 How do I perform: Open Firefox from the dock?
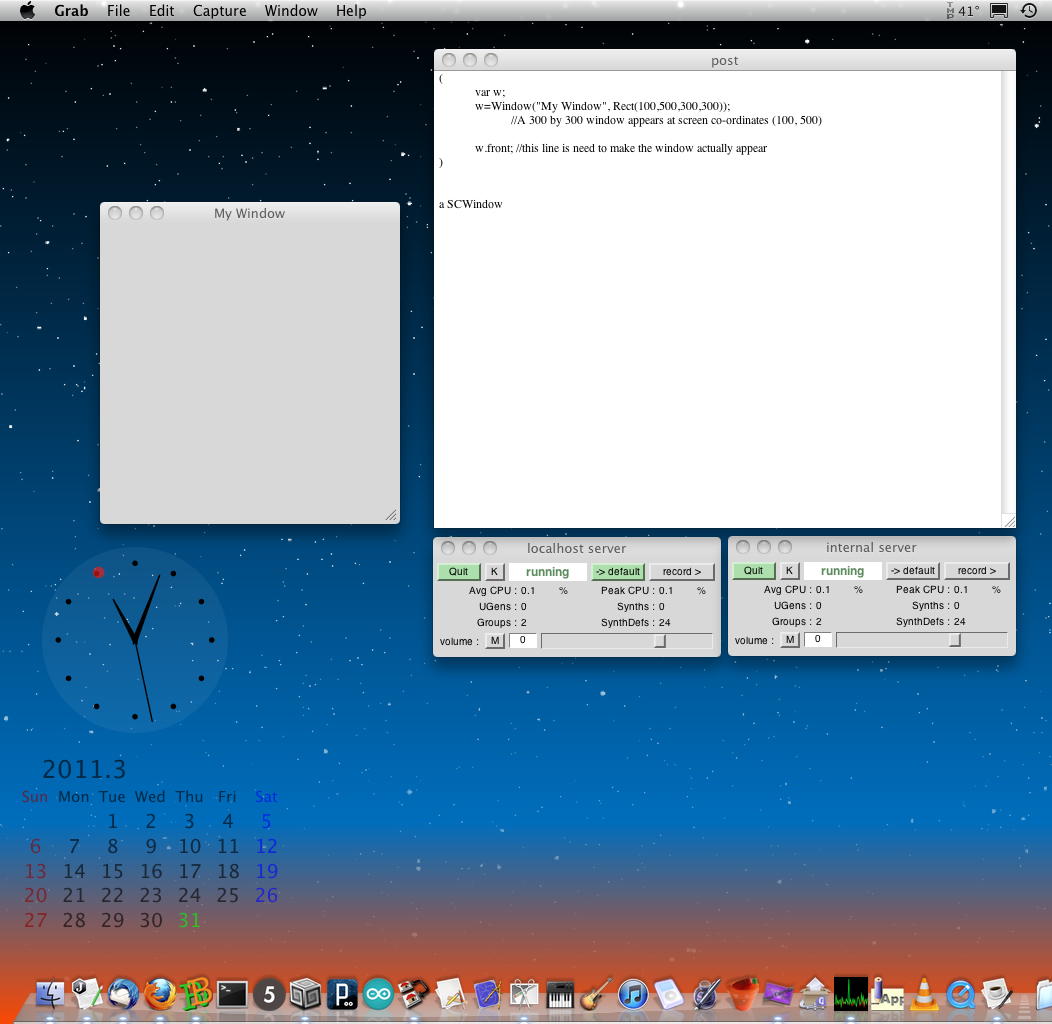click(159, 994)
